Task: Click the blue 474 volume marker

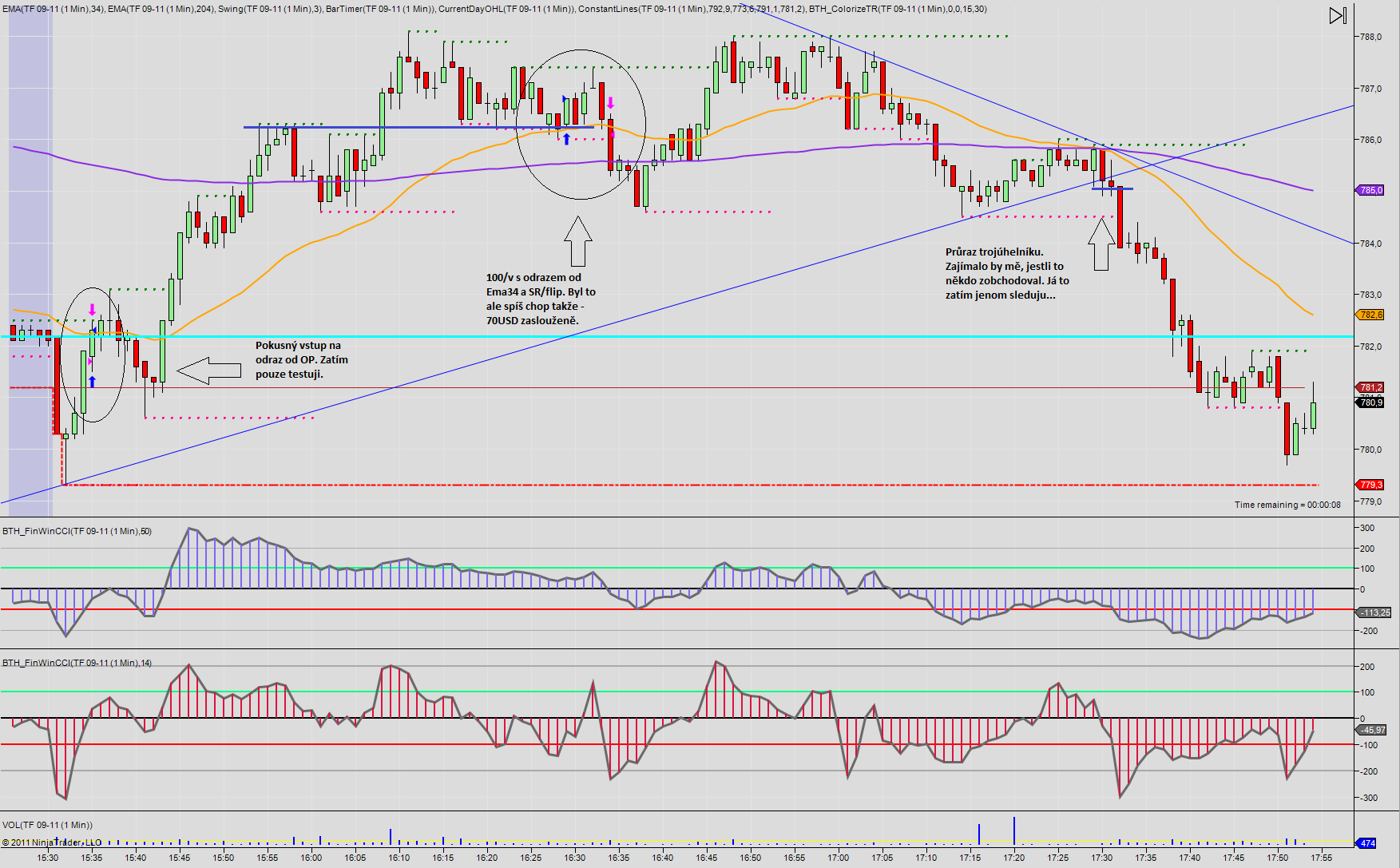Action: [x=1367, y=843]
